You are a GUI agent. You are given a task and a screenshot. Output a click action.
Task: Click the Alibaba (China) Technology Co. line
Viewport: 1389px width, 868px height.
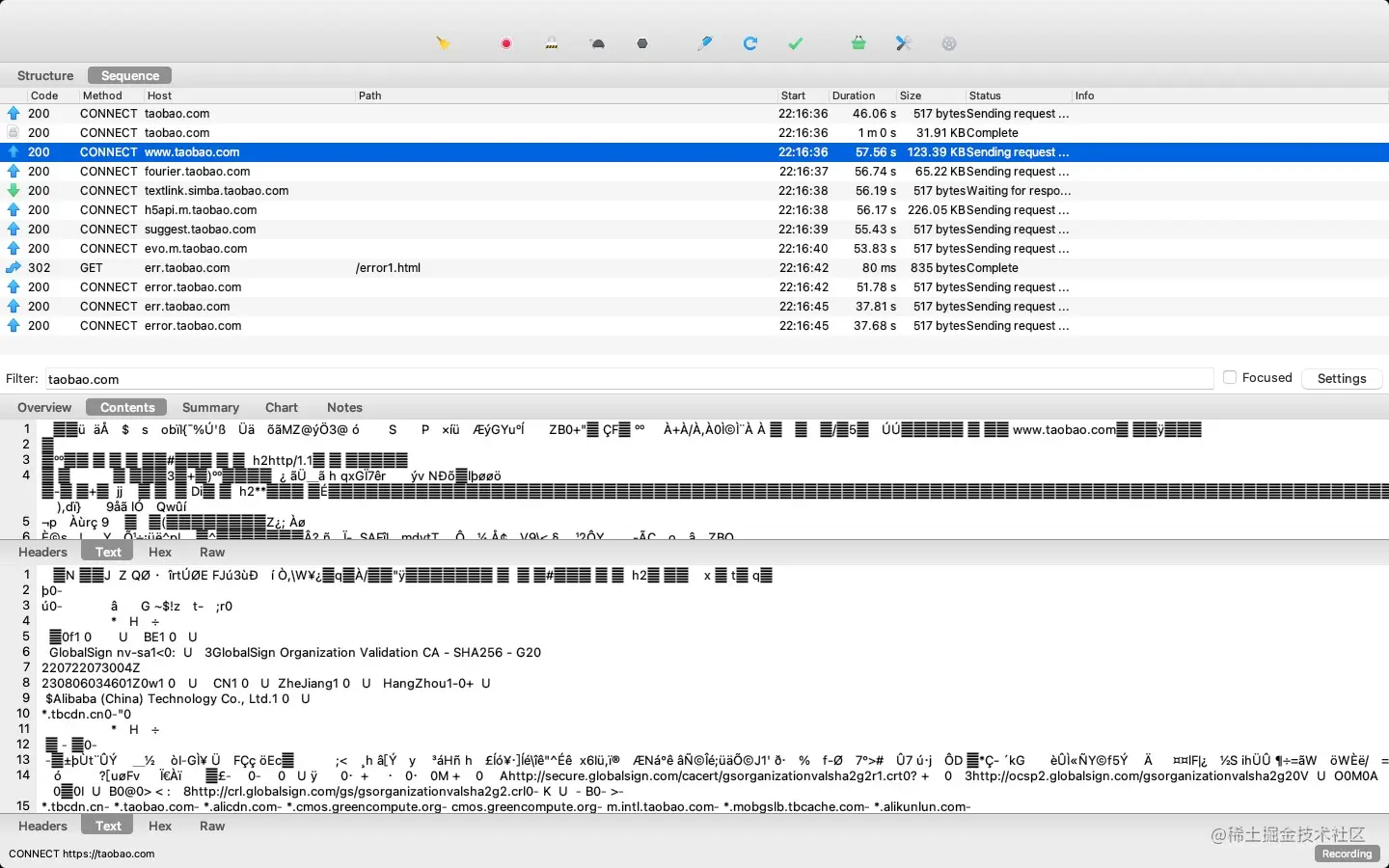[177, 699]
